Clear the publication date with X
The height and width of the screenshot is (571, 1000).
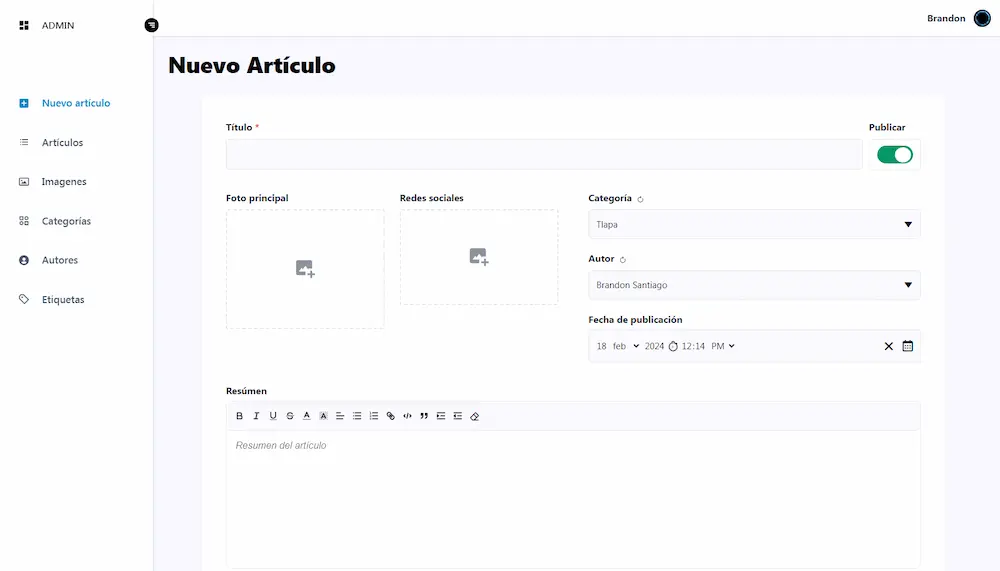pyautogui.click(x=888, y=346)
